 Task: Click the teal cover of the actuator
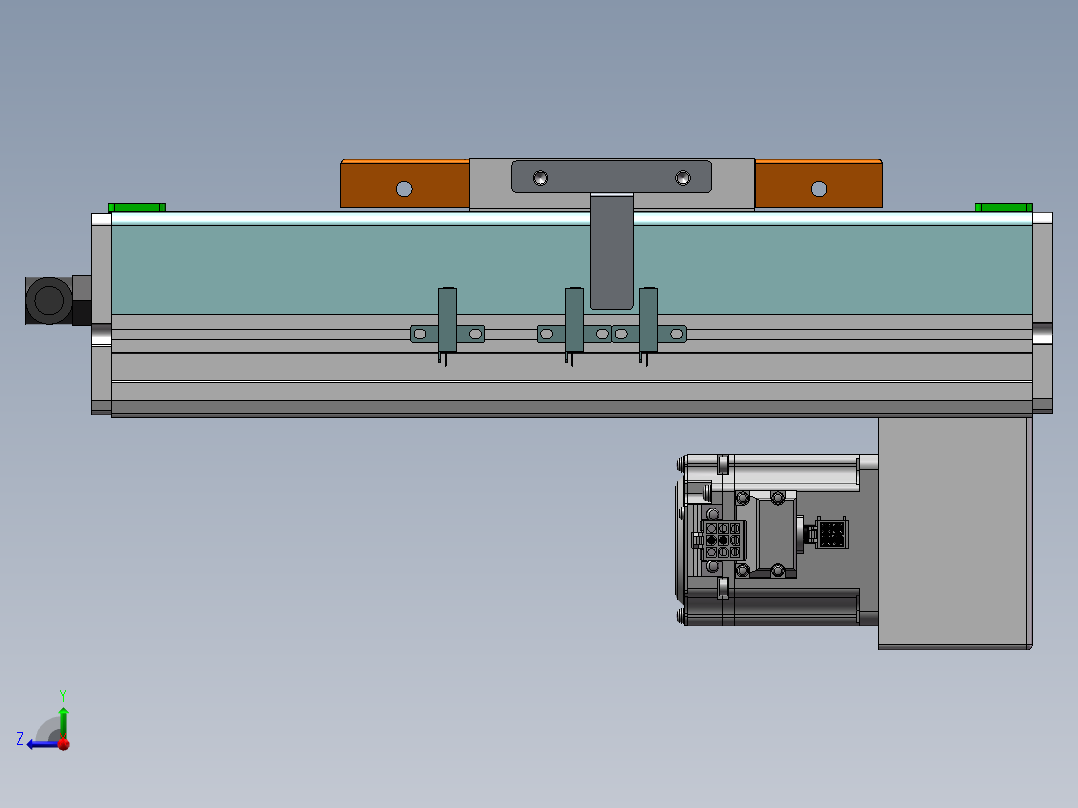pos(344,270)
